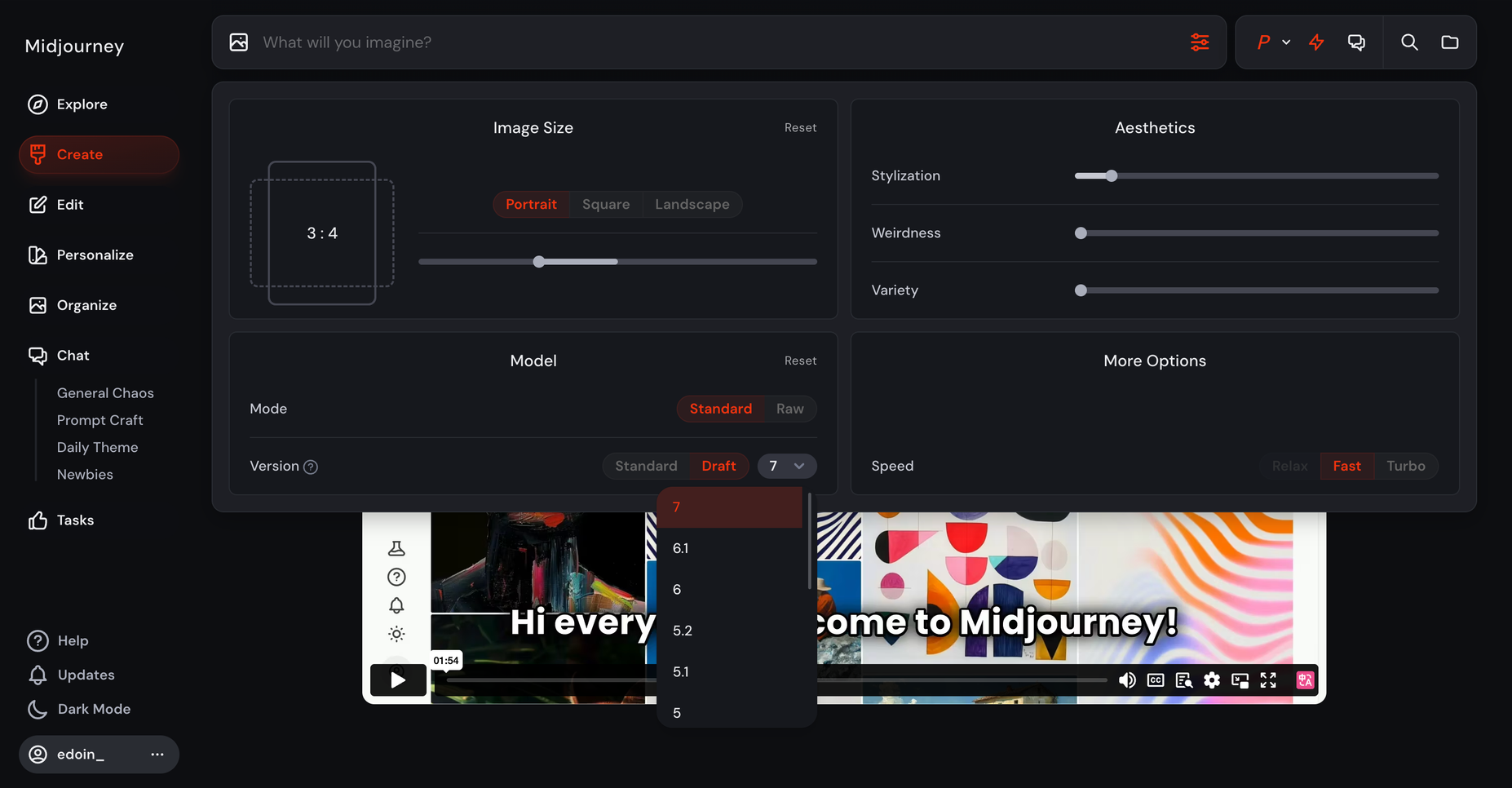
Task: Select Draft version option
Action: pos(718,466)
